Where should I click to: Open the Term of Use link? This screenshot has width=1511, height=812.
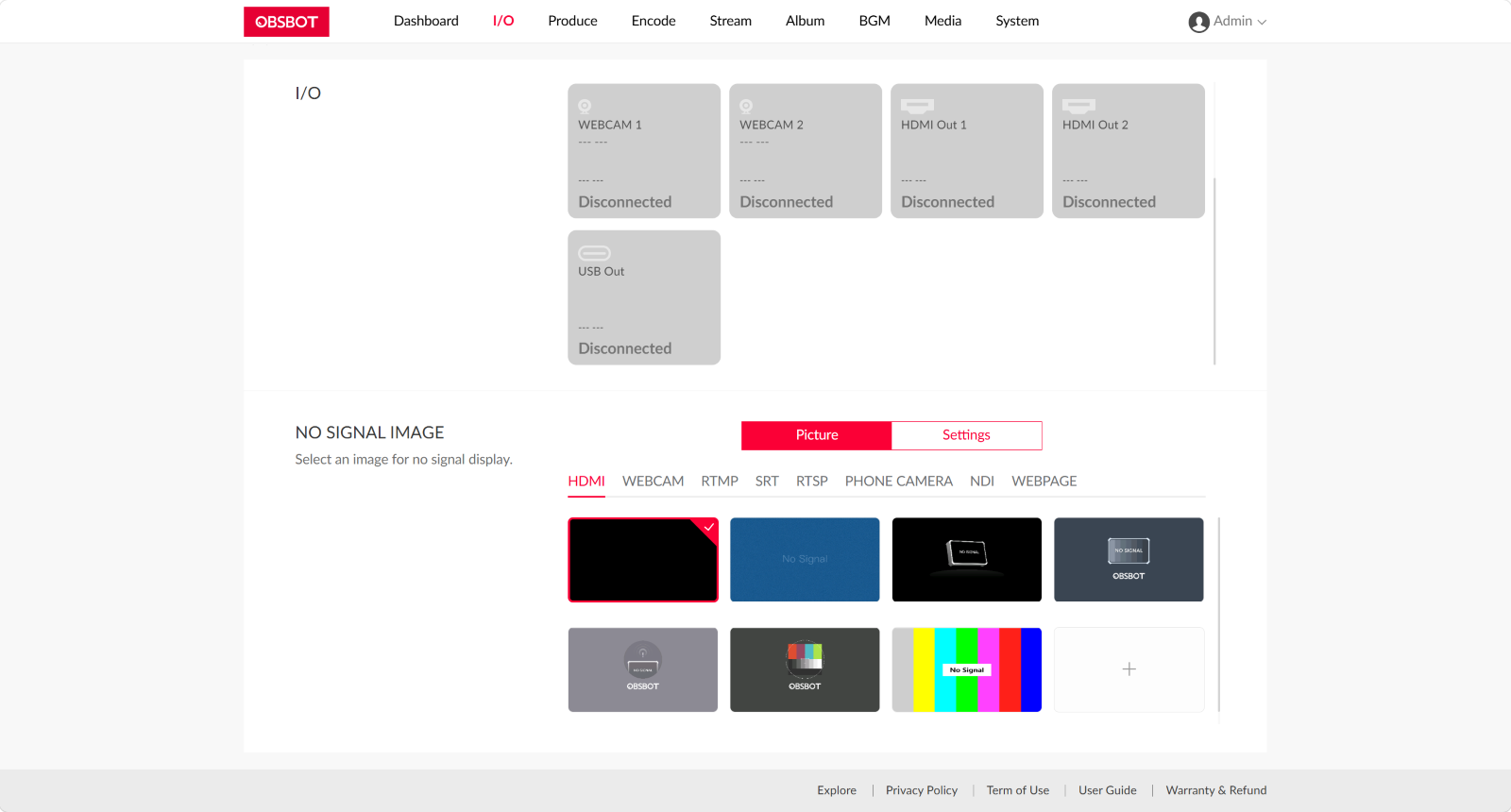click(x=1018, y=790)
